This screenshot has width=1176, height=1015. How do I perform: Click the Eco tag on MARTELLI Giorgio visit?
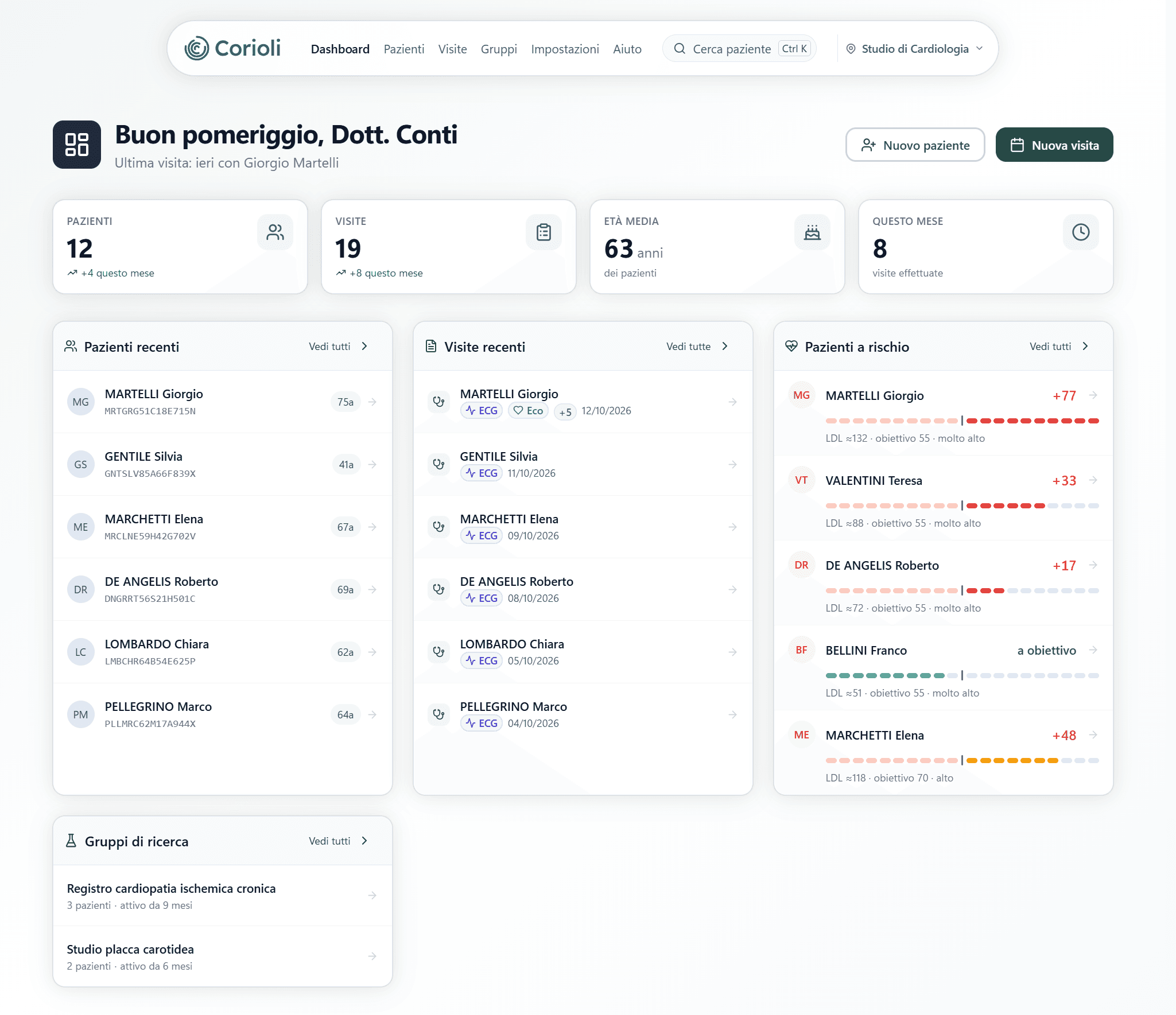pyautogui.click(x=528, y=411)
